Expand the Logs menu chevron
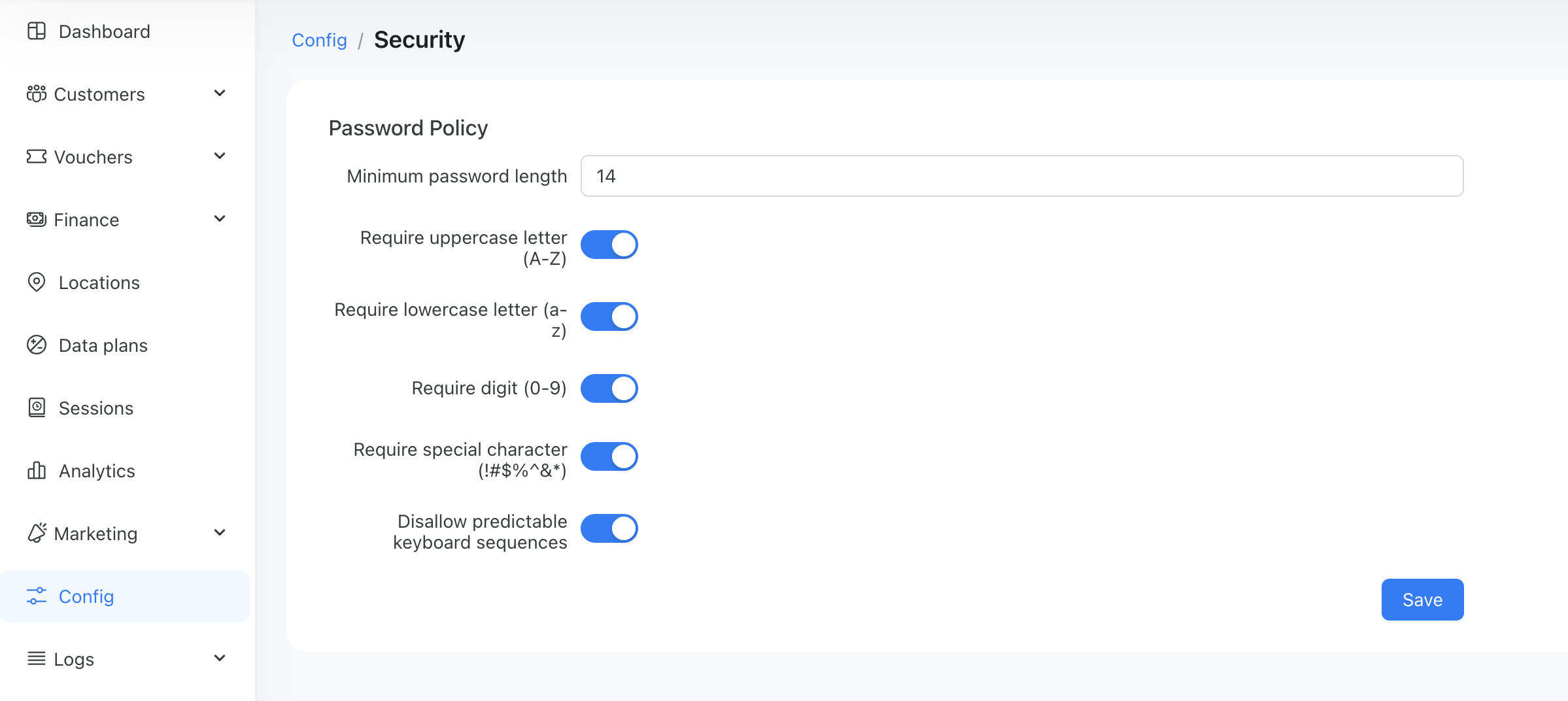The width and height of the screenshot is (1568, 701). (220, 658)
